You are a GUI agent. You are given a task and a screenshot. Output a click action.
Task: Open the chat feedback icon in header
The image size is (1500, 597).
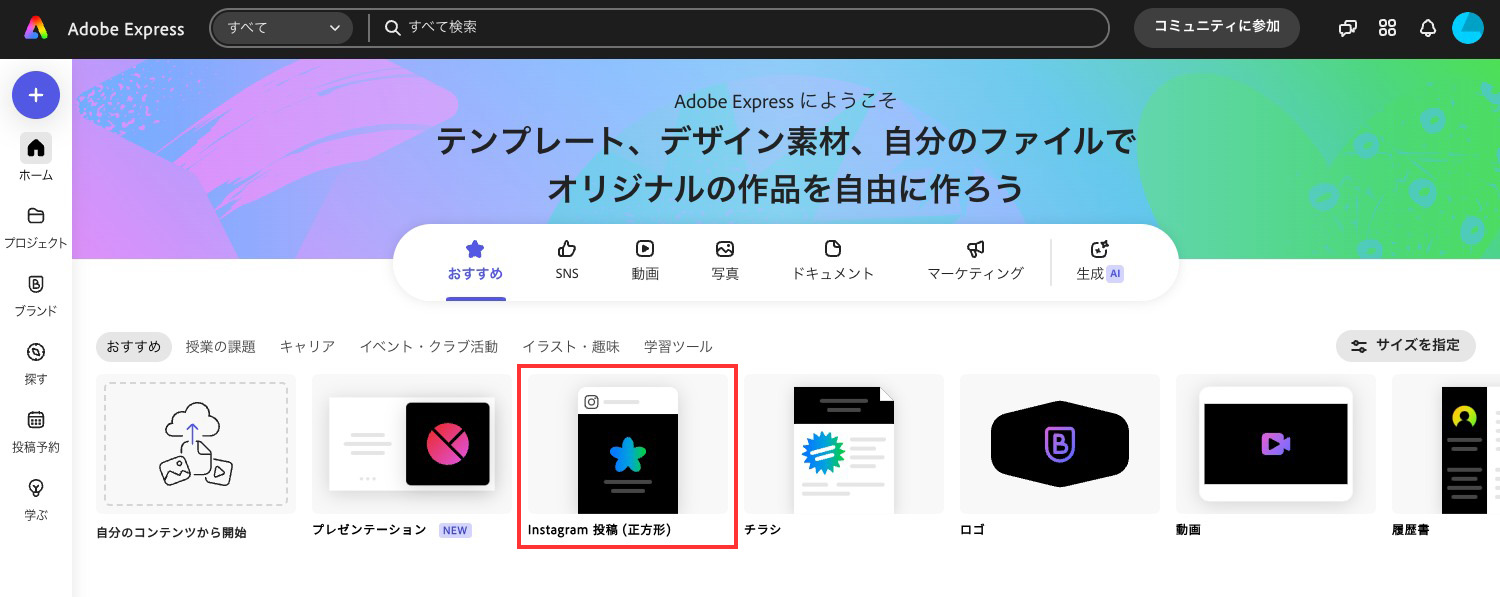1348,28
